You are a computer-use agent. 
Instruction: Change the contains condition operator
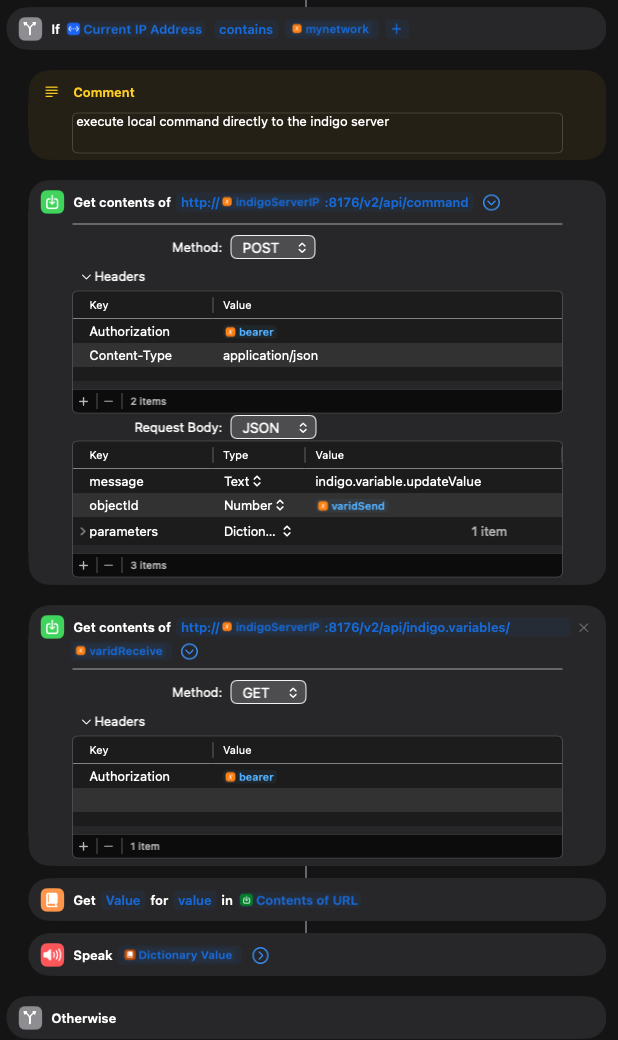tap(246, 29)
